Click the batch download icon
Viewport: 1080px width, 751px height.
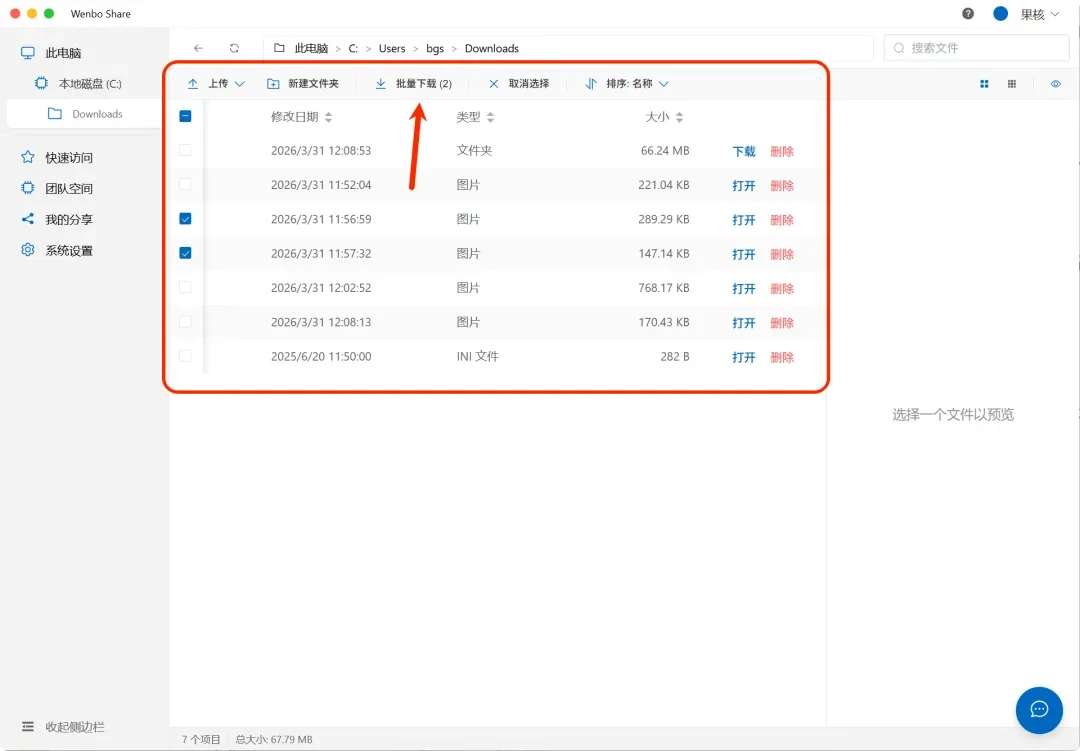(380, 83)
